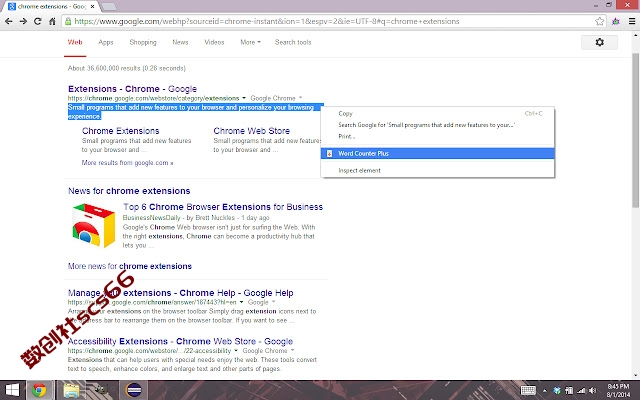Open More news for chrome extensions

130,266
